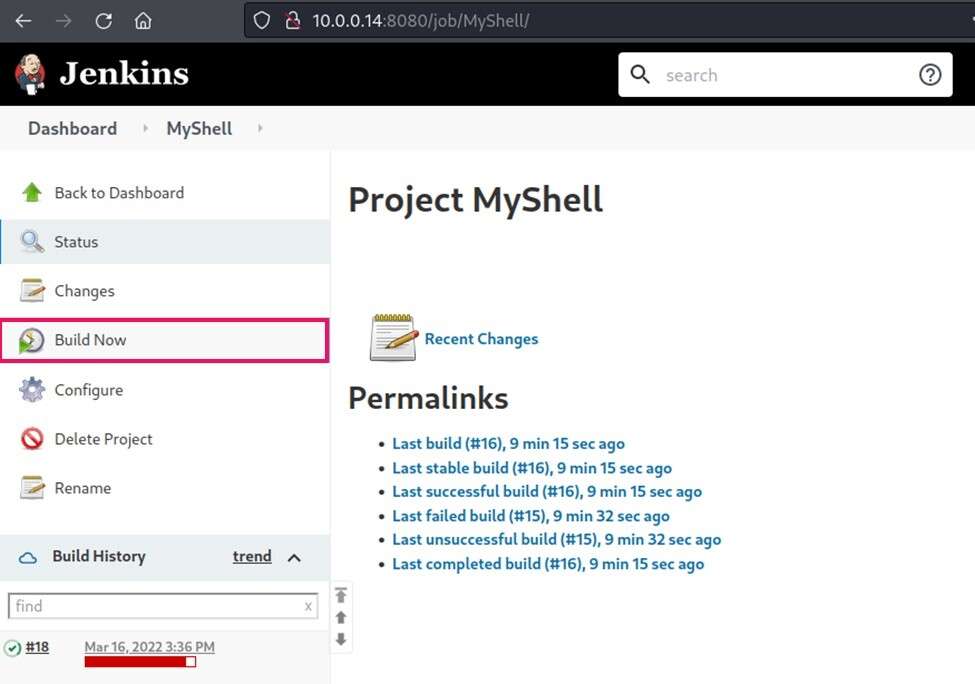Jump to top of build history
The width and height of the screenshot is (975, 684).
tap(341, 595)
